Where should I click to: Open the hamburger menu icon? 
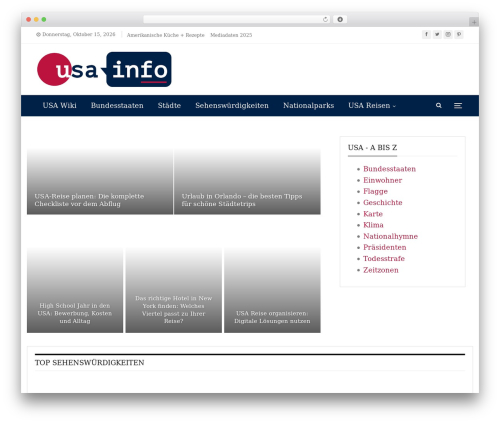click(458, 105)
